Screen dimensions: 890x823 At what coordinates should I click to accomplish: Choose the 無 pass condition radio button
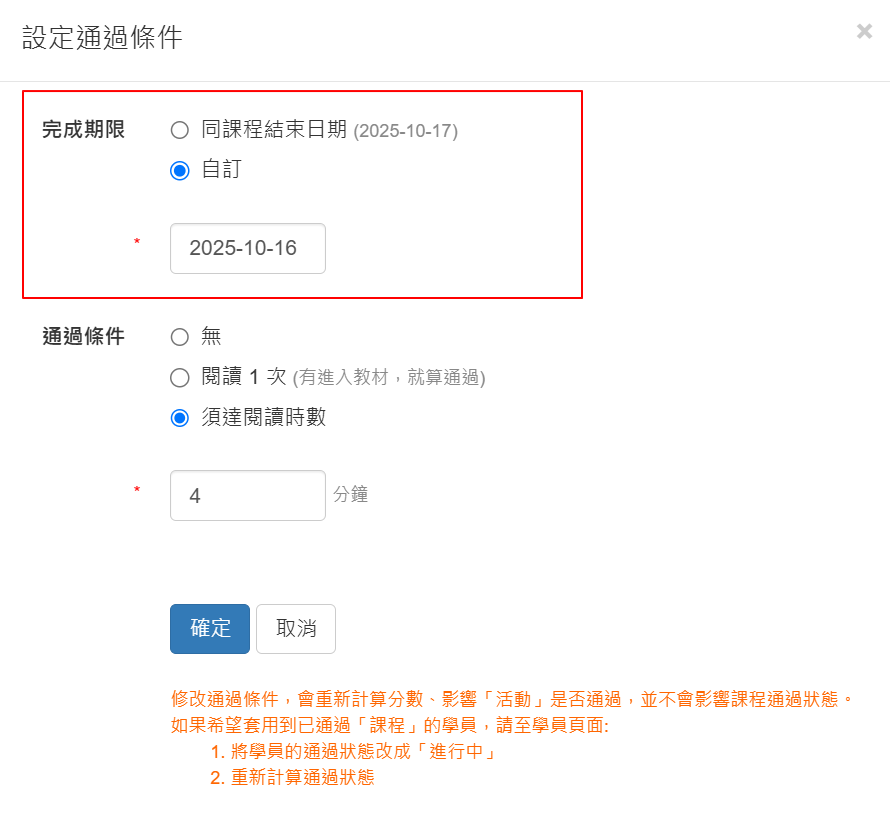(180, 337)
